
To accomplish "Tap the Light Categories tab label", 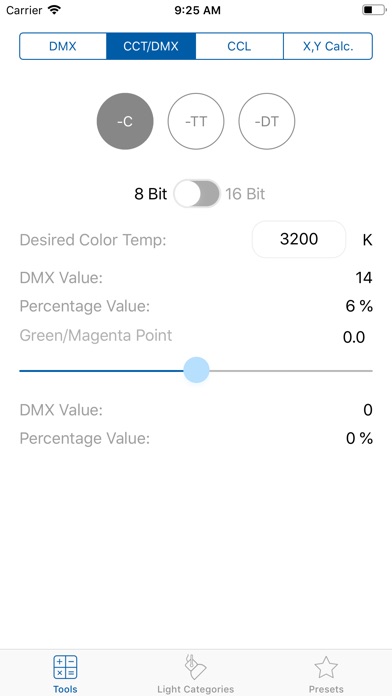I will [x=195, y=689].
